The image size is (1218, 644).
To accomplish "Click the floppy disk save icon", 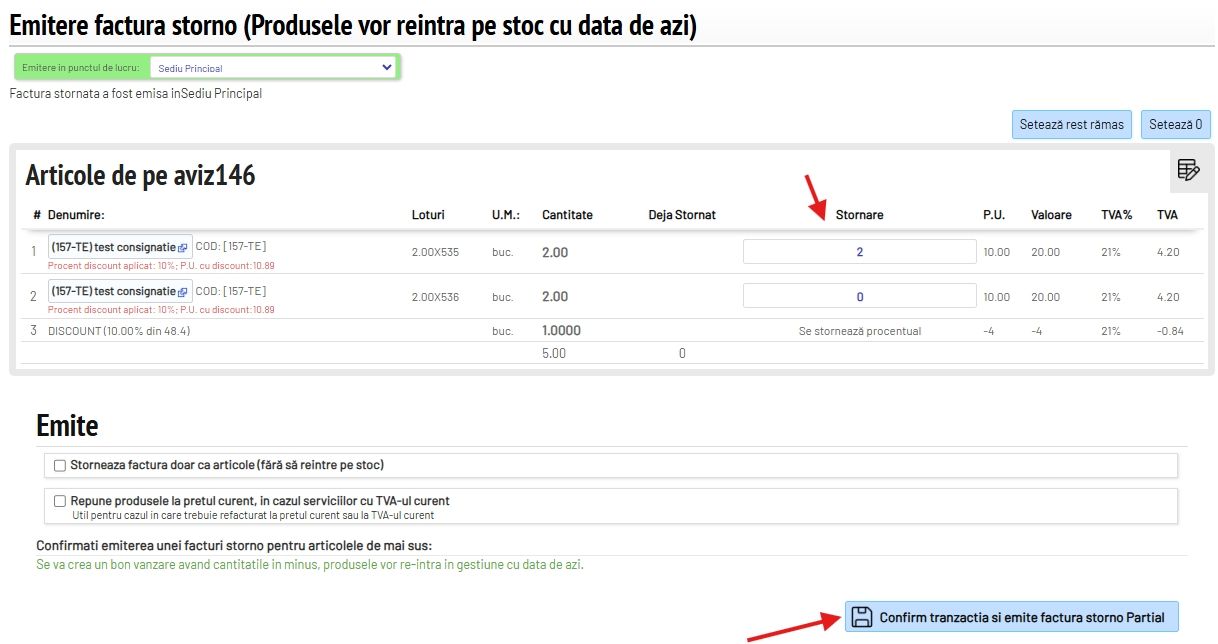I will [x=861, y=617].
